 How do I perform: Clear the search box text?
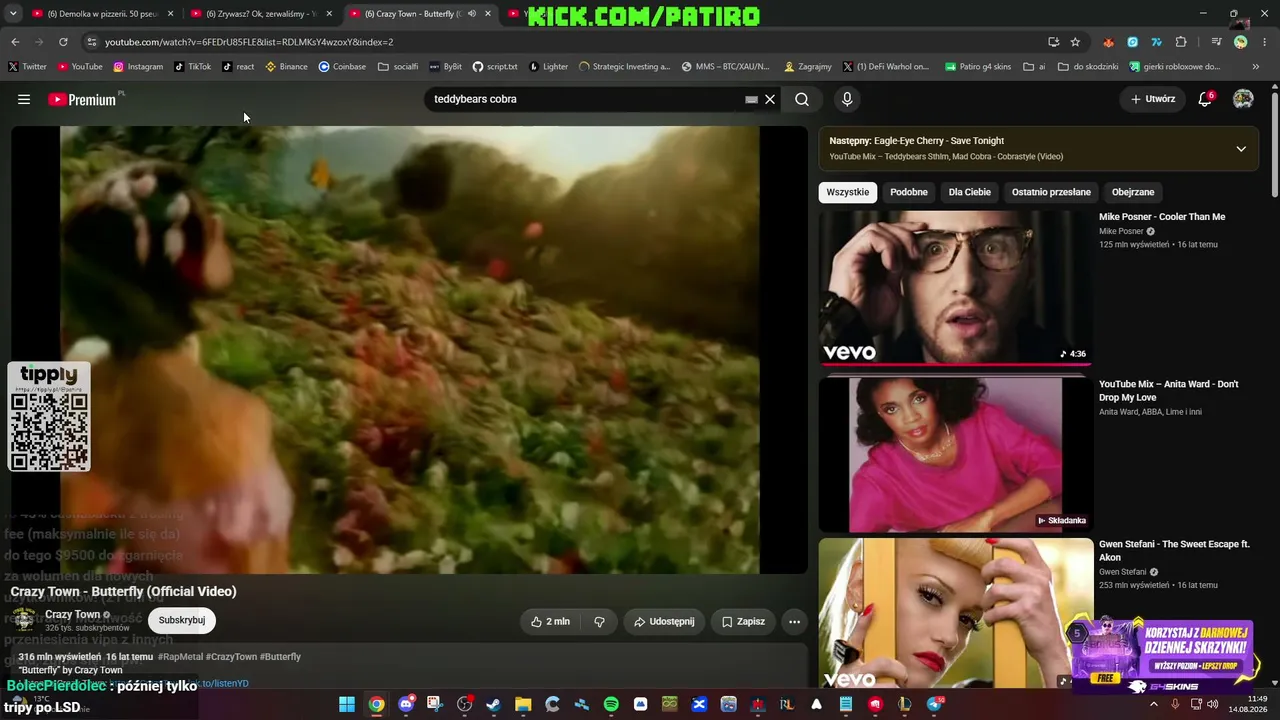pos(770,99)
